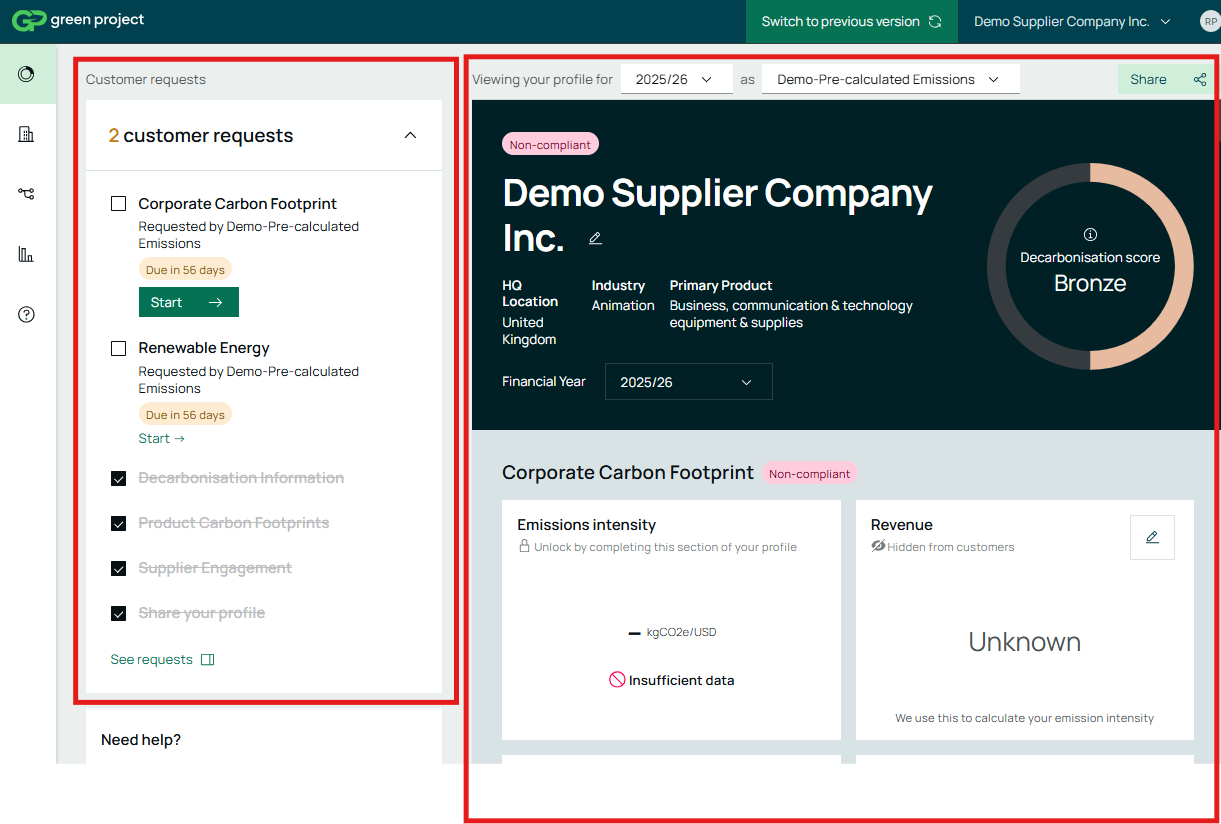Viewport: 1221px width, 824px height.
Task: Click Switch to previous version button
Action: tap(851, 21)
